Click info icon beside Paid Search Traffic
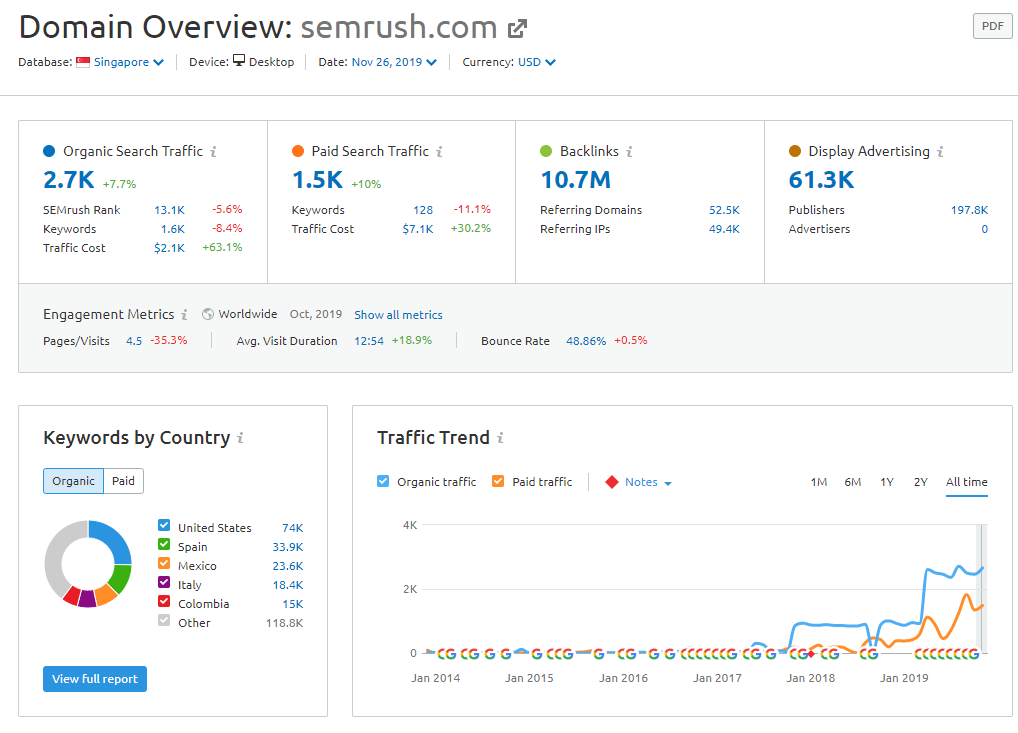This screenshot has height=733, width=1018. pos(439,152)
